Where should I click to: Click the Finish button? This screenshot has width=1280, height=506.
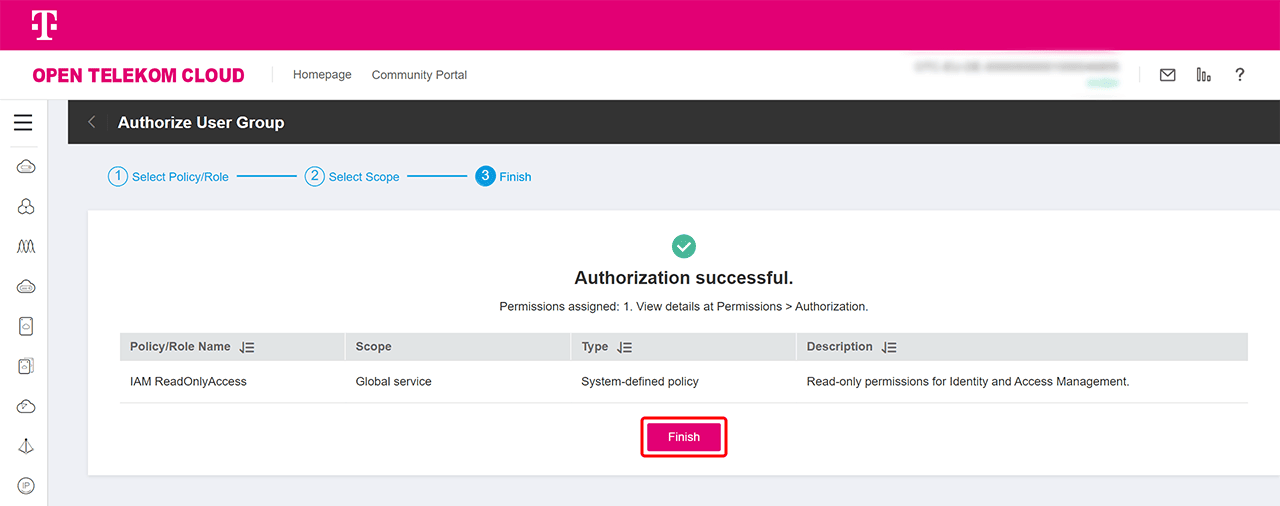[684, 437]
